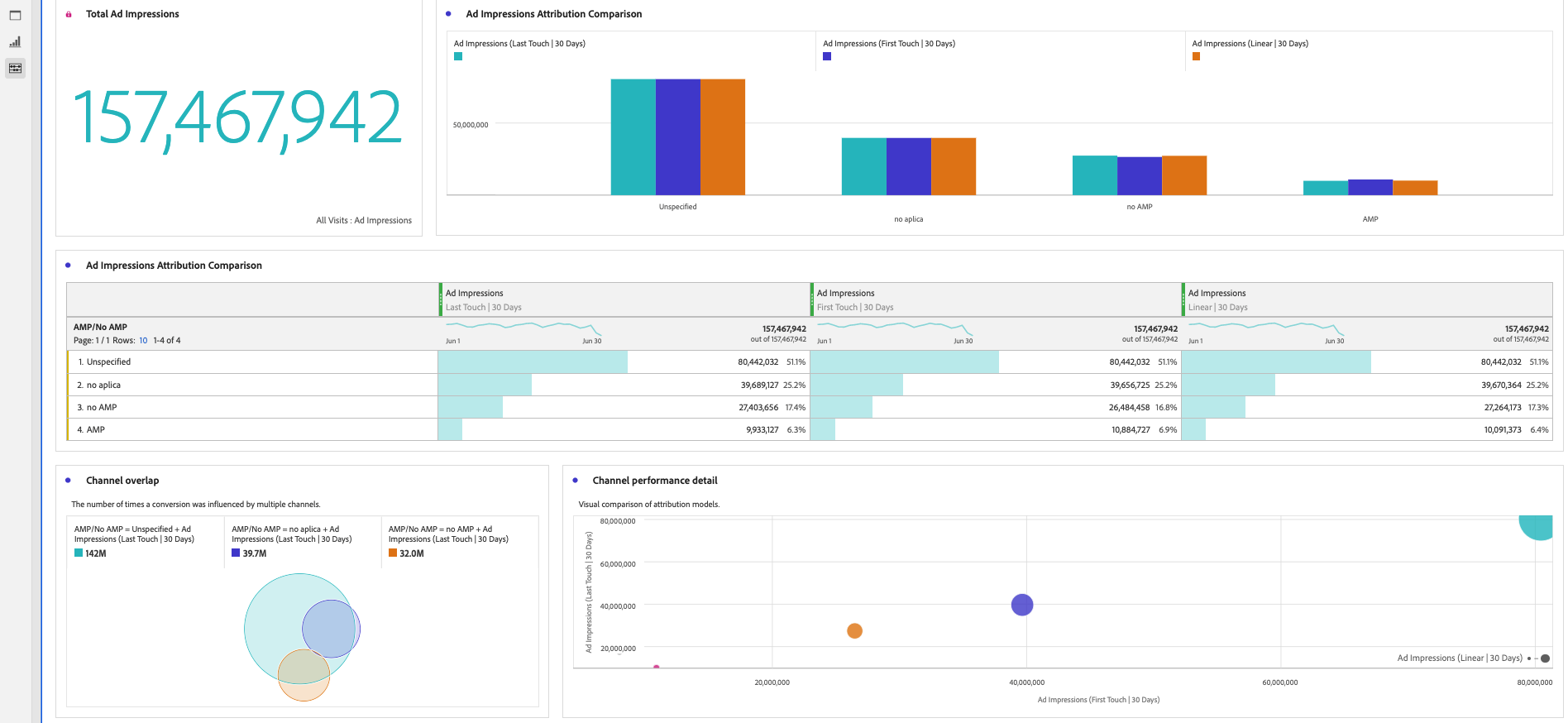Screen dimensions: 1568x723
Task: Toggle the orange Linear legend swatch
Action: click(1196, 56)
